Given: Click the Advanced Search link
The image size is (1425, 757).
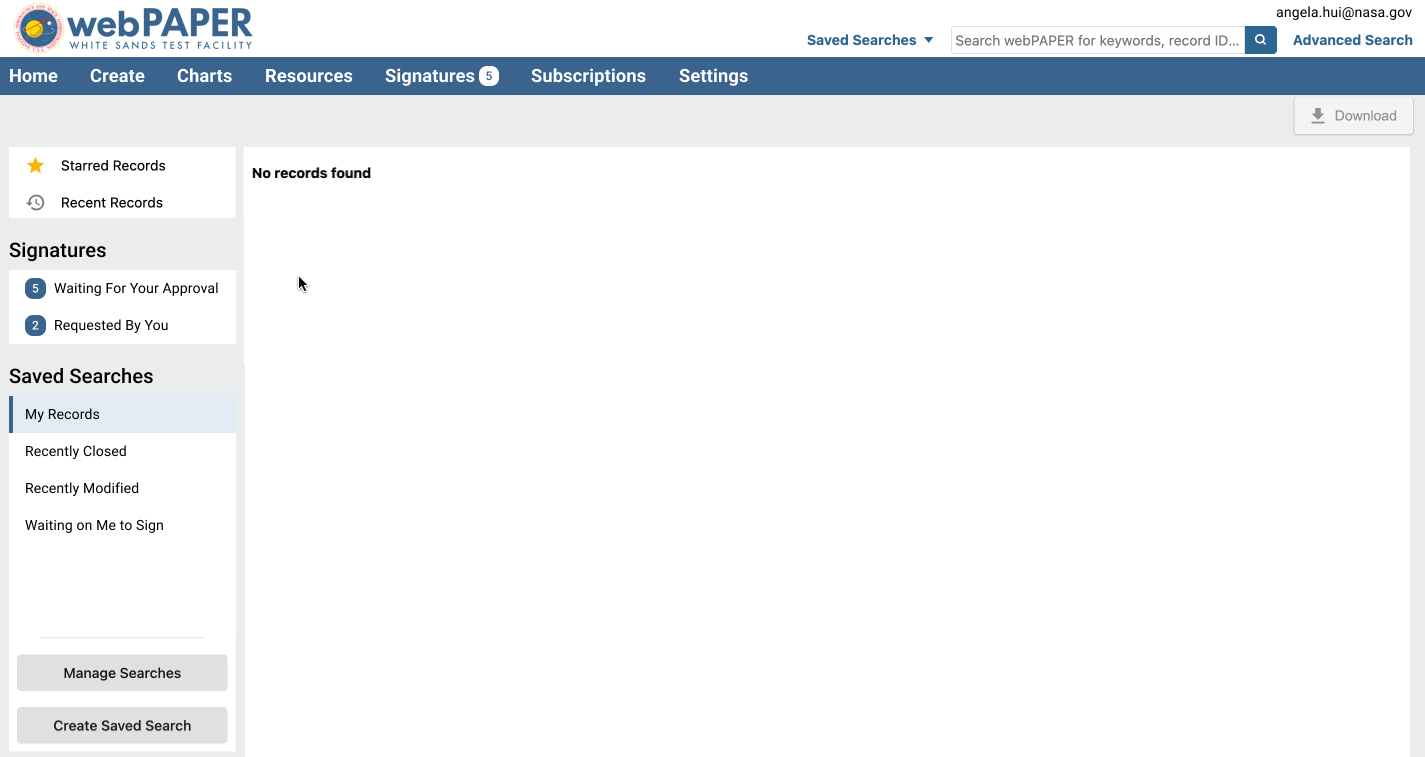Looking at the screenshot, I should pyautogui.click(x=1353, y=40).
